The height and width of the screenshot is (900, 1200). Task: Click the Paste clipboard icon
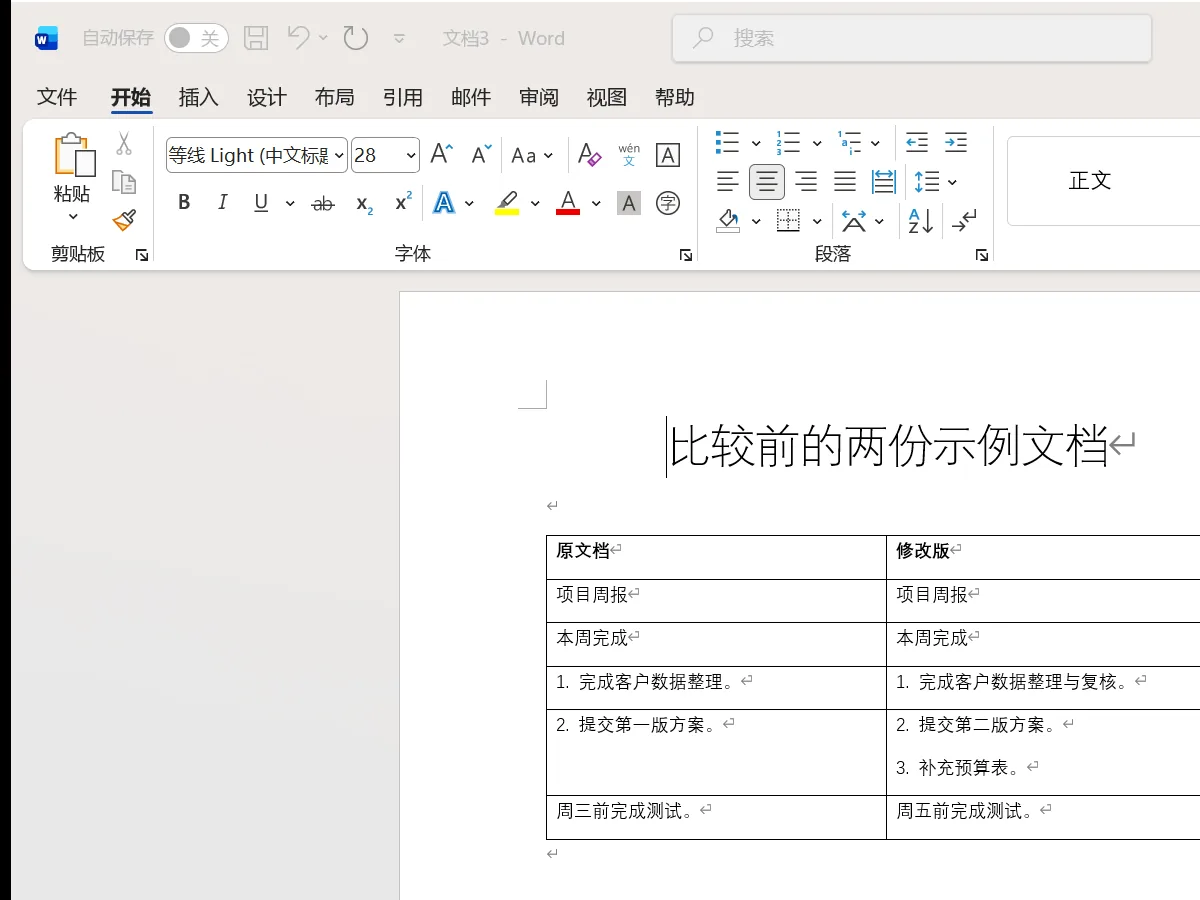[x=75, y=156]
